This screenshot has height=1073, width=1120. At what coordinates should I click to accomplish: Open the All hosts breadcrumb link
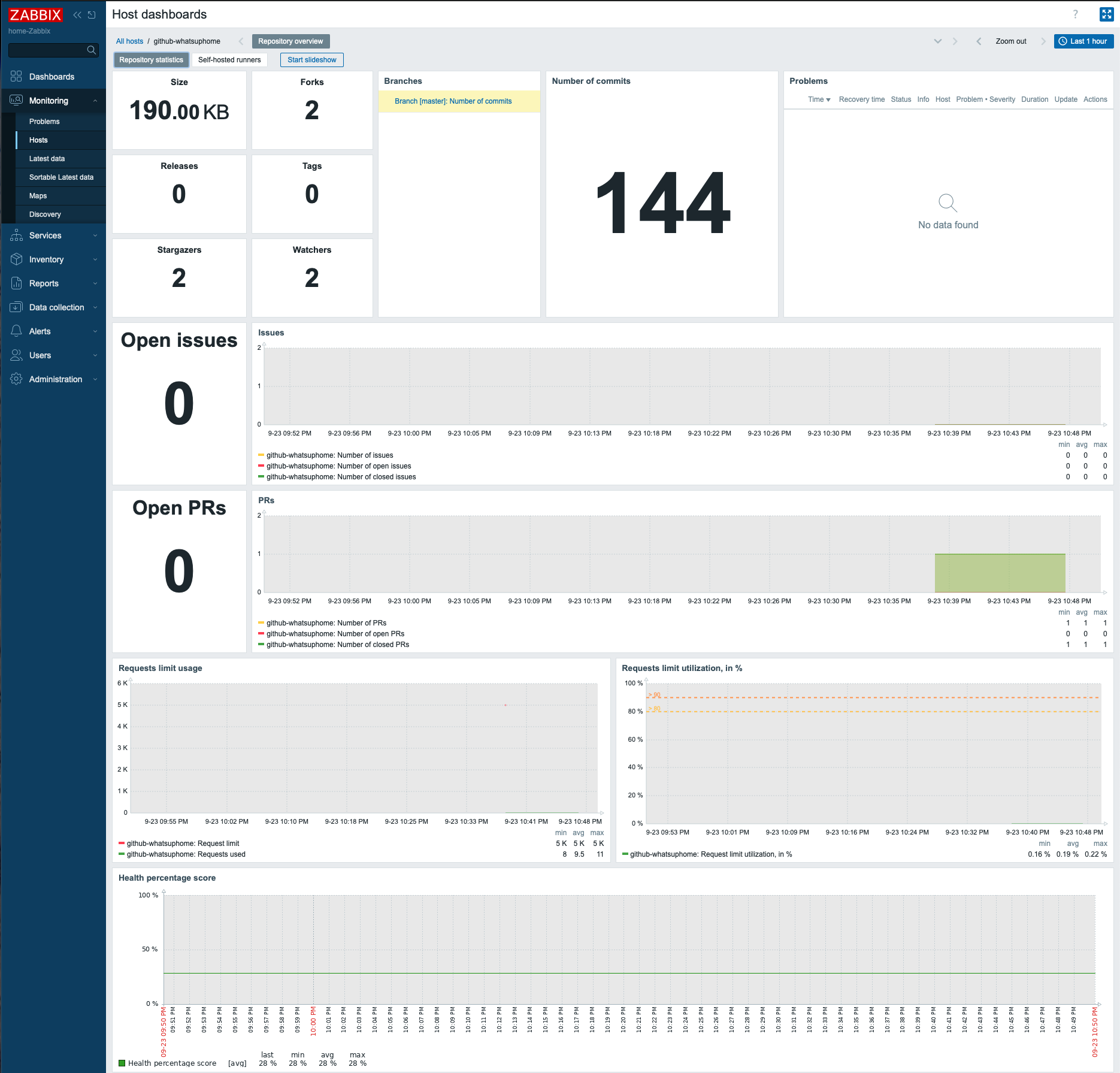click(x=129, y=41)
